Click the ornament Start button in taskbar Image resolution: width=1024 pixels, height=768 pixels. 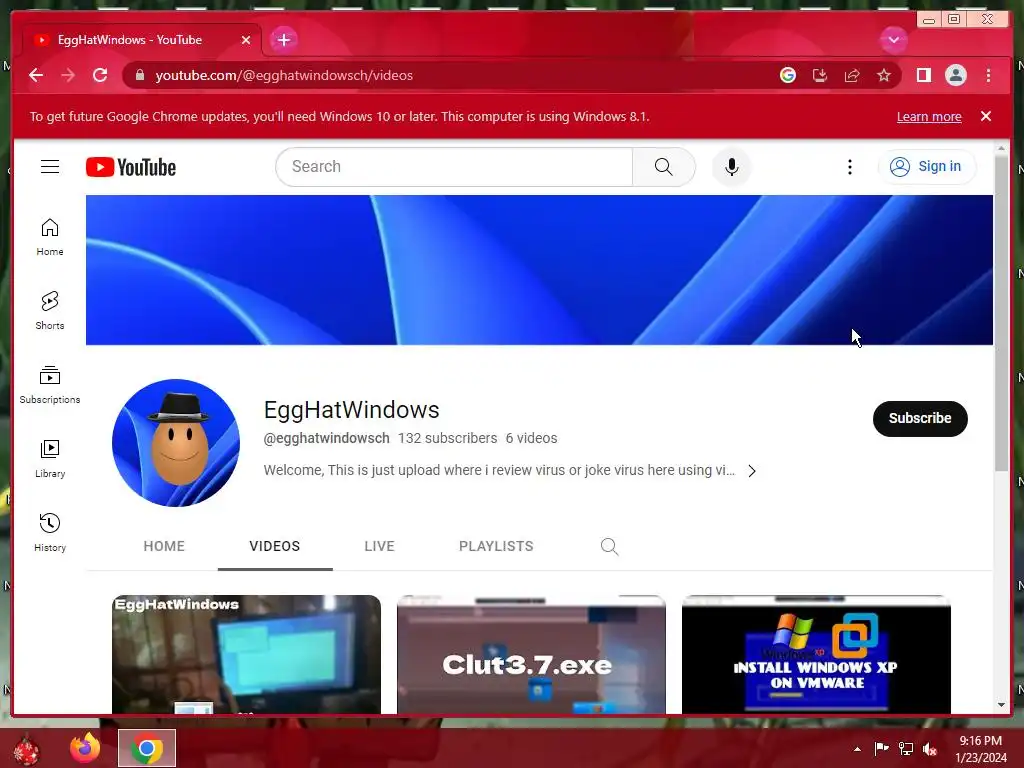(x=26, y=749)
